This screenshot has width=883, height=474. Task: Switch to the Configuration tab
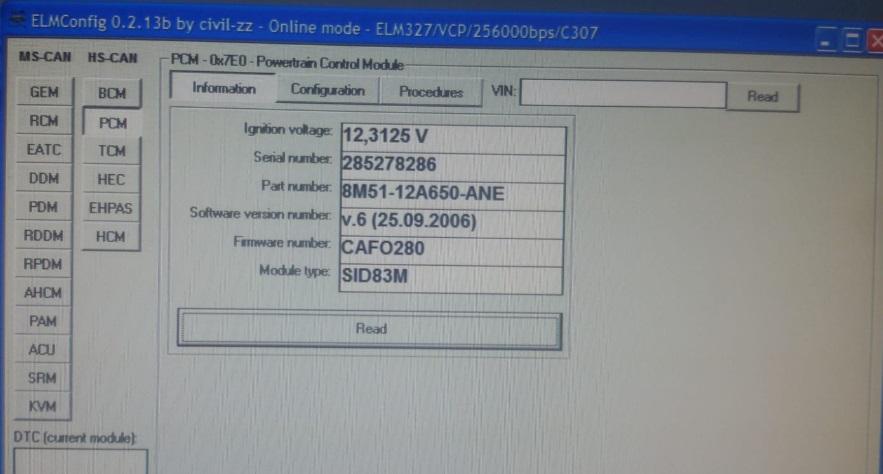click(x=328, y=90)
